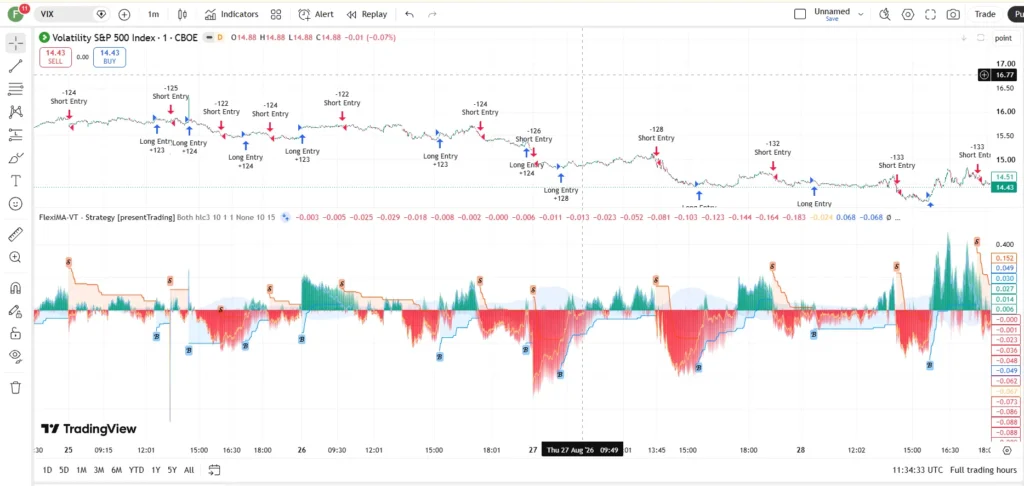Select the brush drawing tool
Screen dimensions: 1024x486
point(16,158)
